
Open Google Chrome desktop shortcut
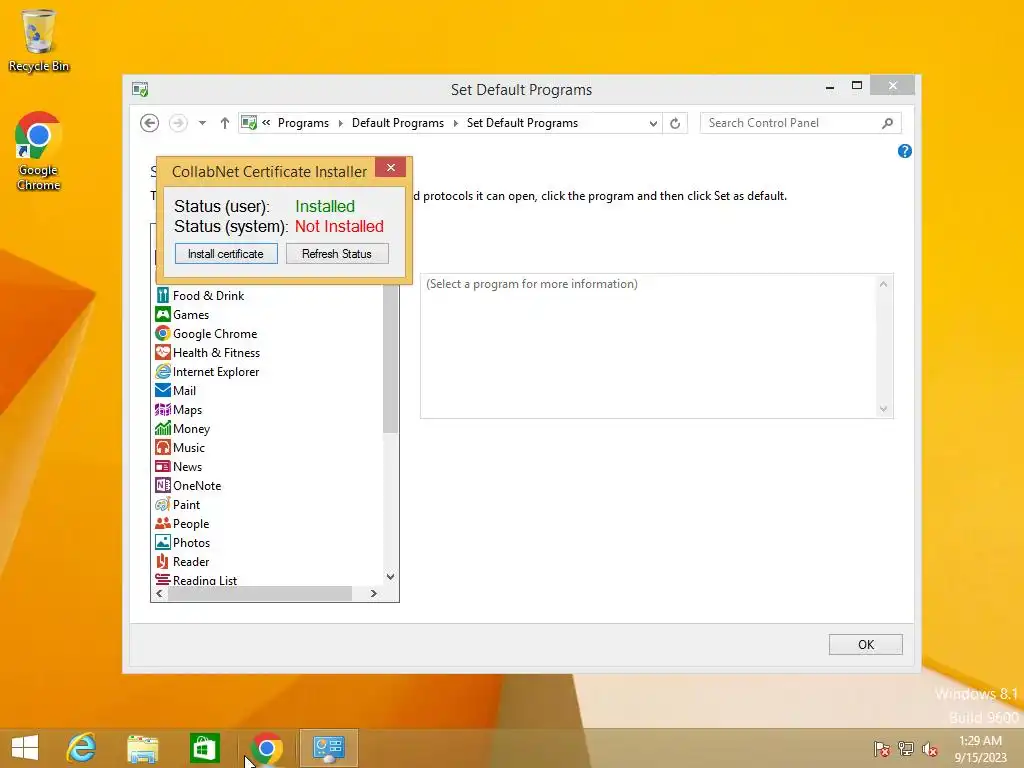39,150
